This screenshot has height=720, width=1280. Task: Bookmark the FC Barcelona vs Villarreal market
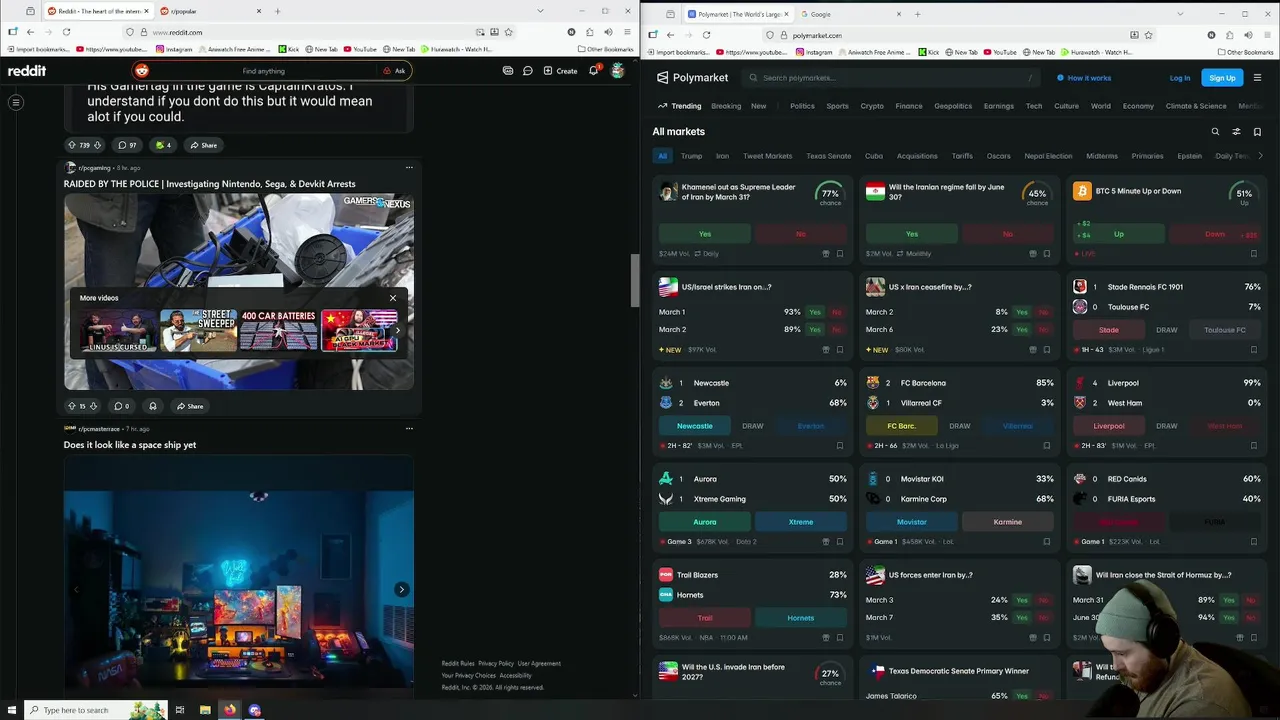tap(1047, 446)
